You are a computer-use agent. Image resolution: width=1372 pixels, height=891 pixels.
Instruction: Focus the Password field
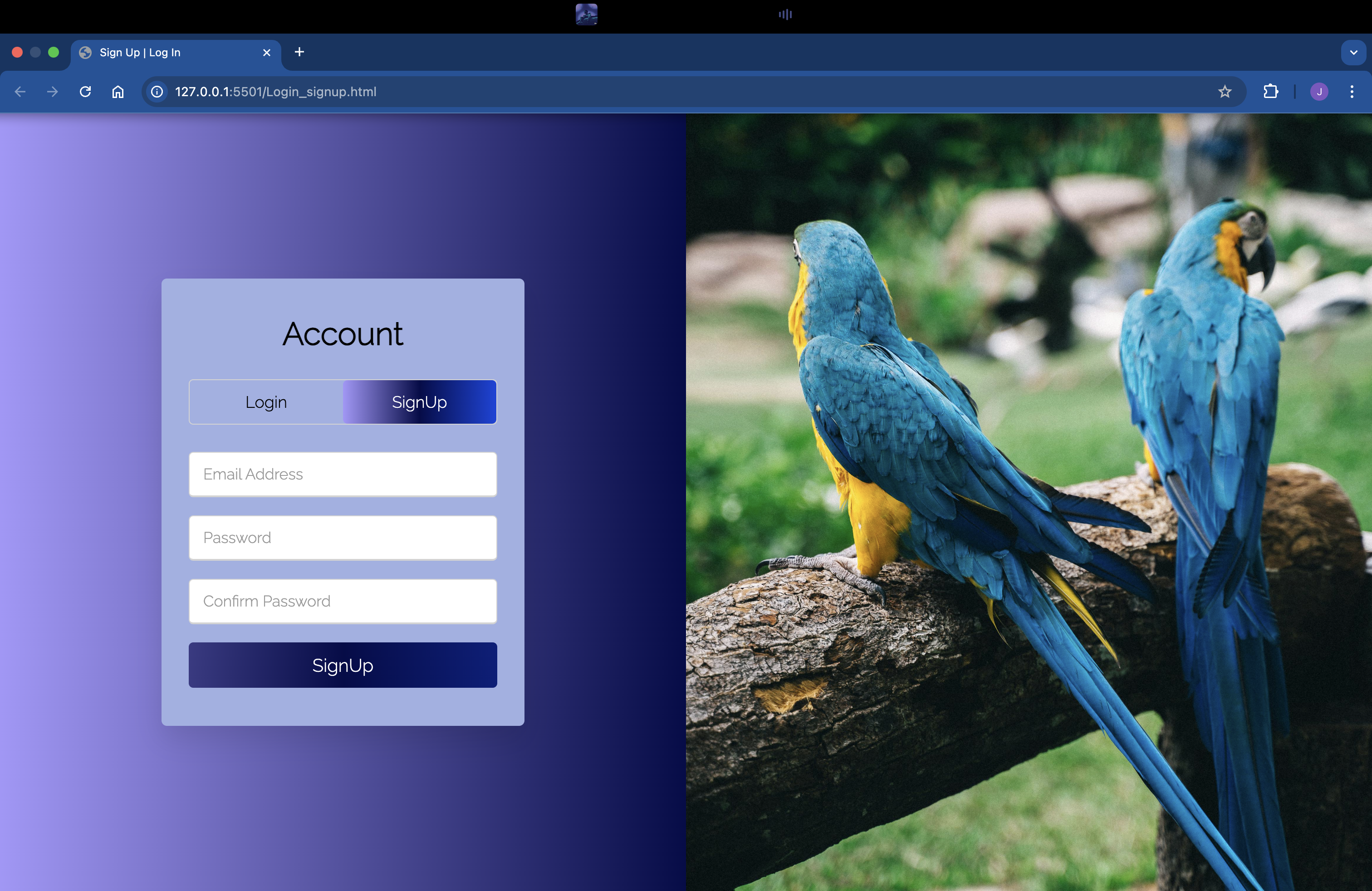(x=343, y=538)
